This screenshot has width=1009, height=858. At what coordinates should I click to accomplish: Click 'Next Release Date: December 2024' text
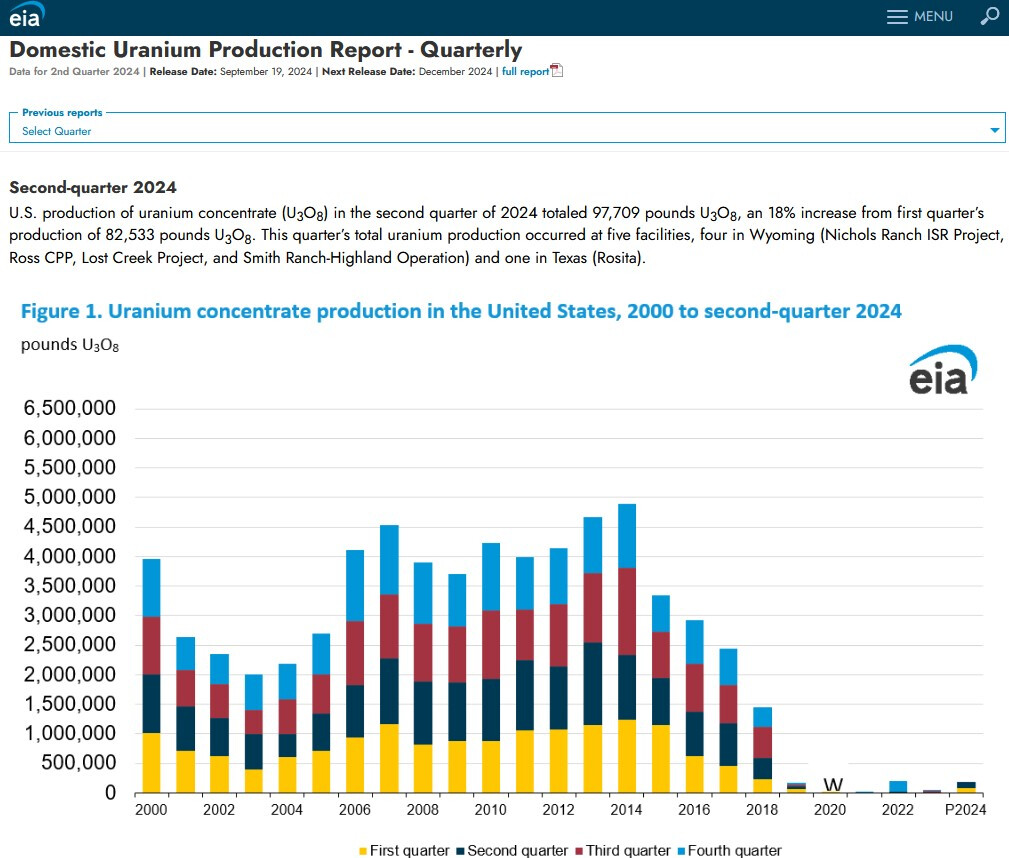coord(407,71)
